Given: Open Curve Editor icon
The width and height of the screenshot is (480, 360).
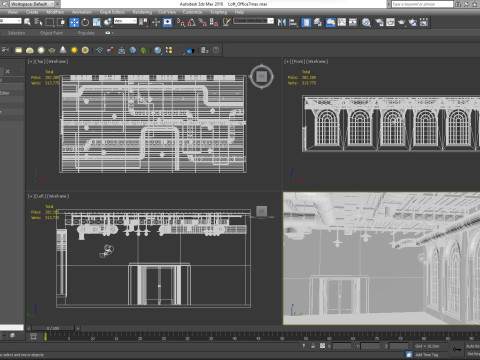Looking at the screenshot, I should (342, 22).
